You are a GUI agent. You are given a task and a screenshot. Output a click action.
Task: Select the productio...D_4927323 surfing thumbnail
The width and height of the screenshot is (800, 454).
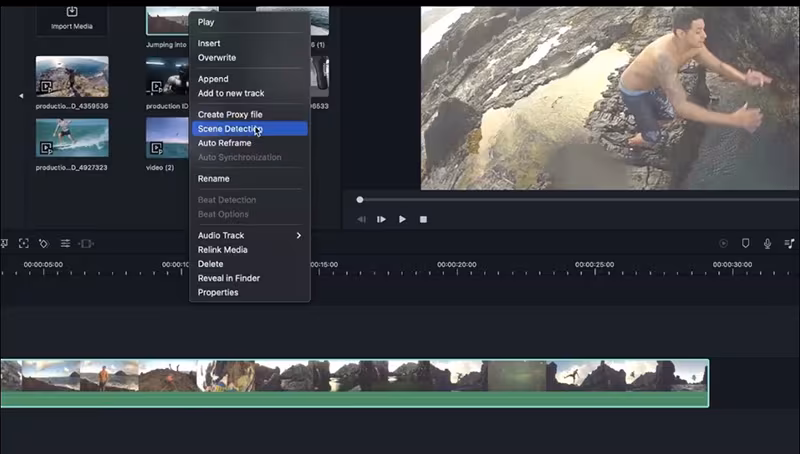(x=72, y=138)
